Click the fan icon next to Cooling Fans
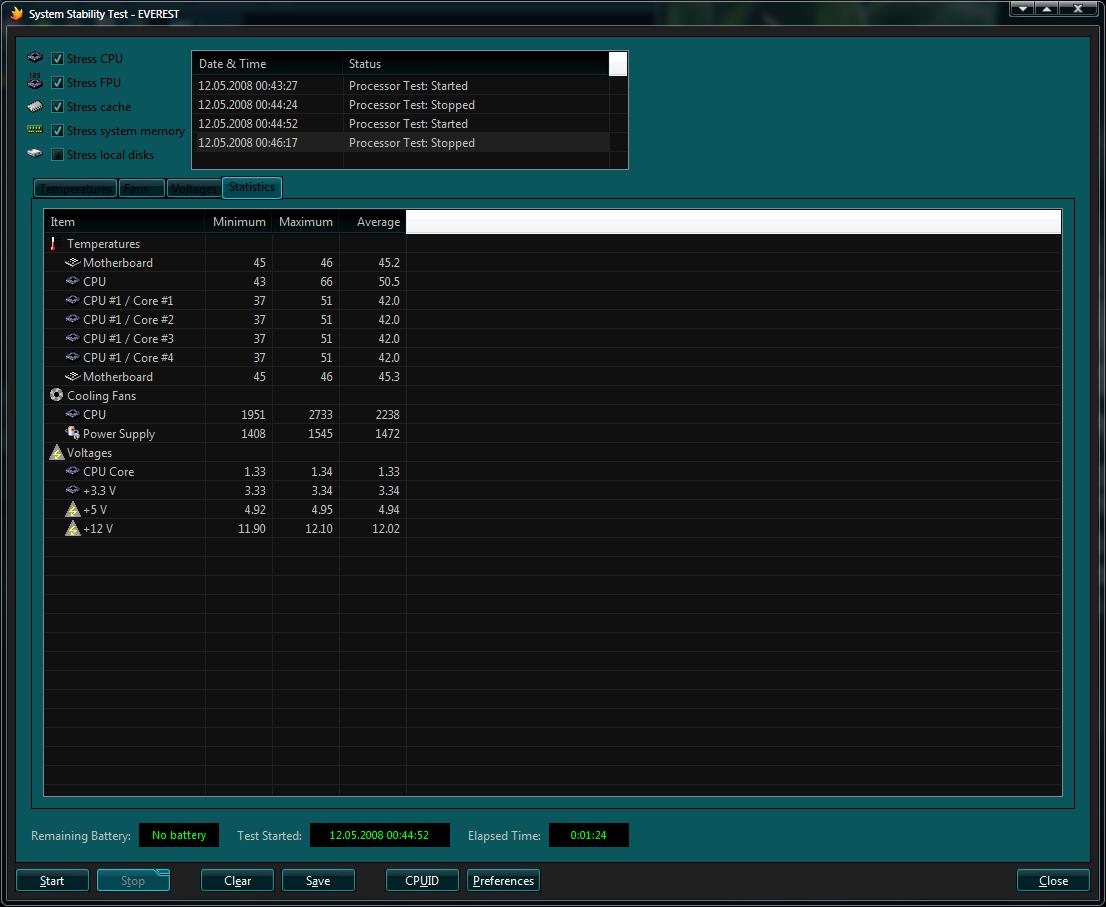The width and height of the screenshot is (1106, 907). [x=56, y=395]
